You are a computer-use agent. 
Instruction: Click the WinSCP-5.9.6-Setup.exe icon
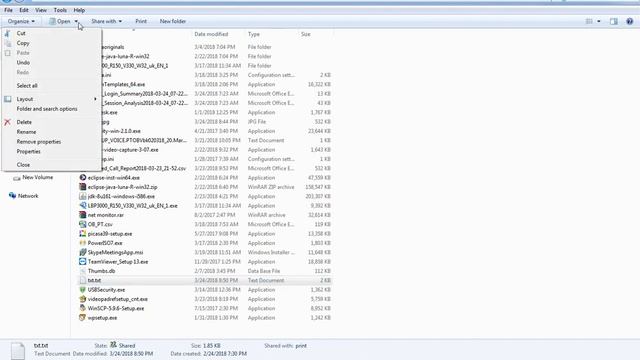click(x=82, y=308)
